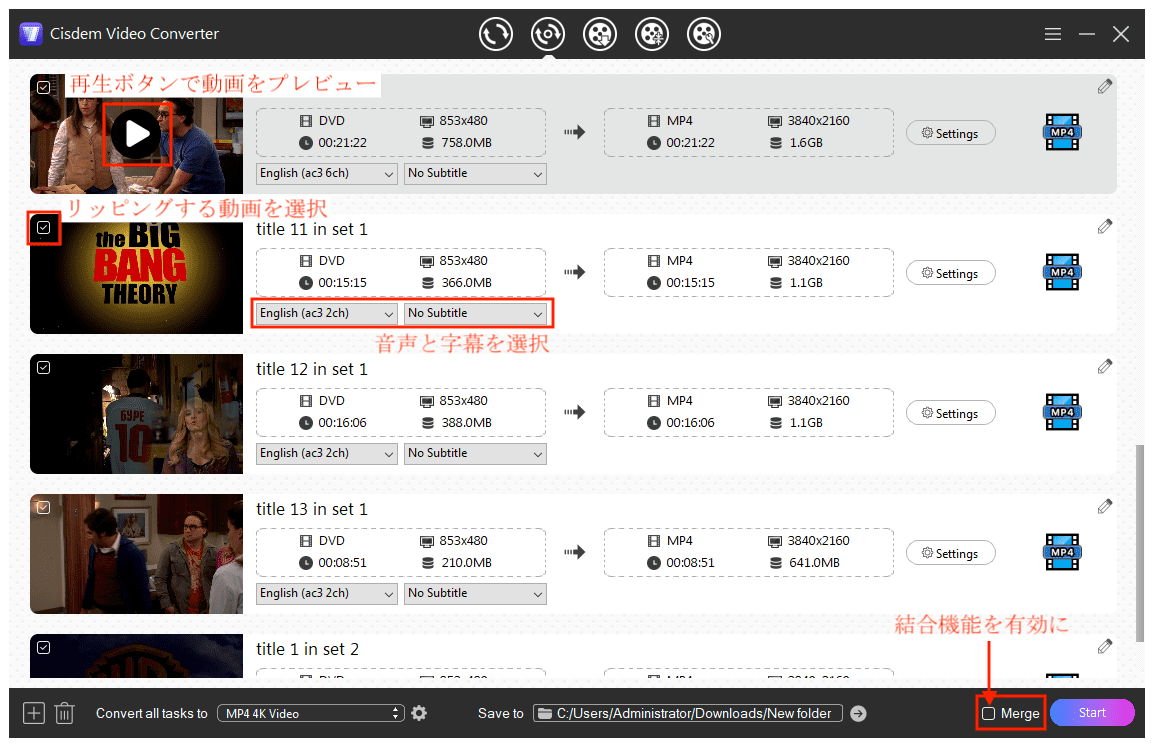Image resolution: width=1155 pixels, height=746 pixels.
Task: Edit the first video with pencil icon
Action: pos(1104,87)
